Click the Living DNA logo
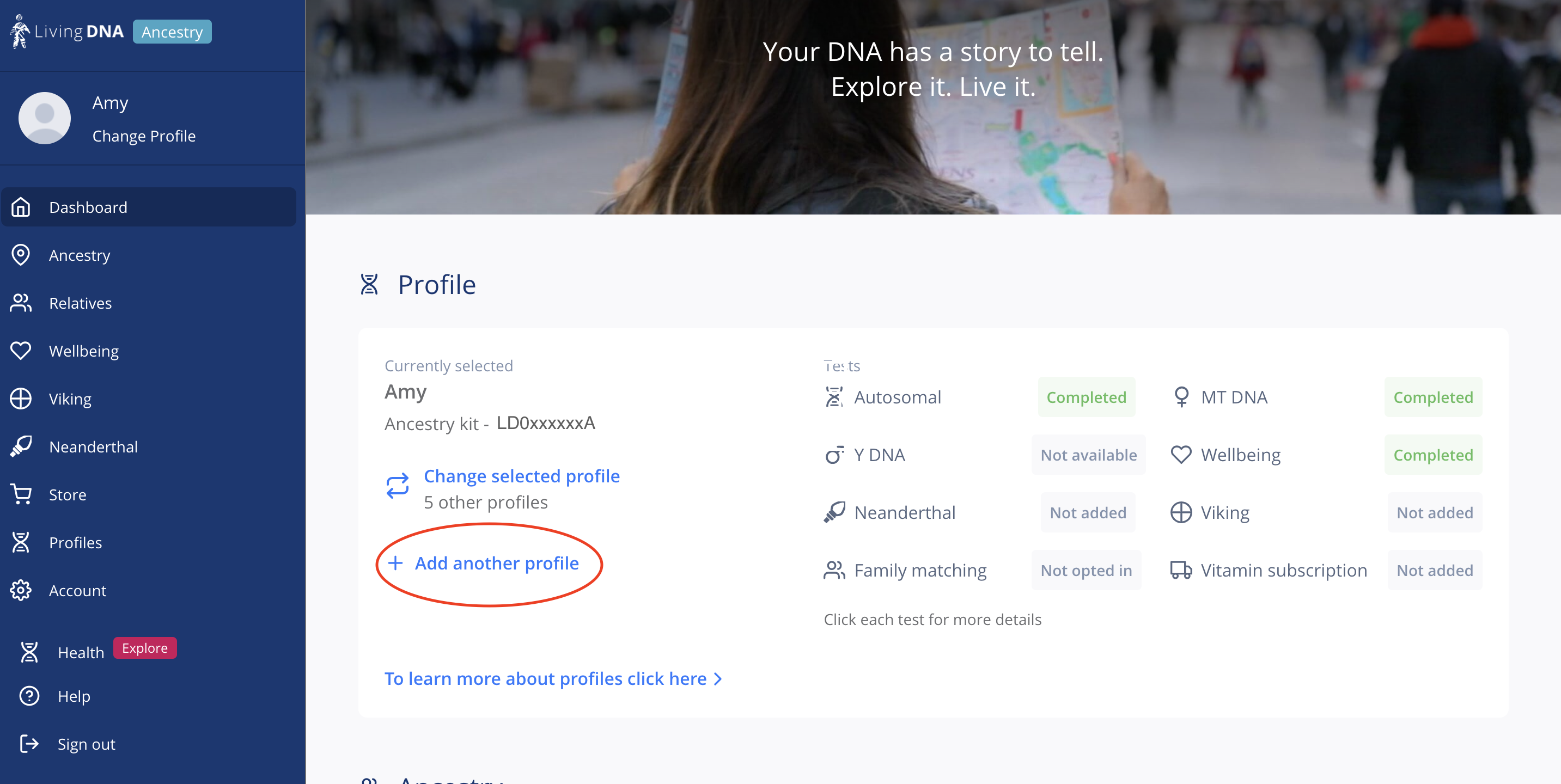 66,32
